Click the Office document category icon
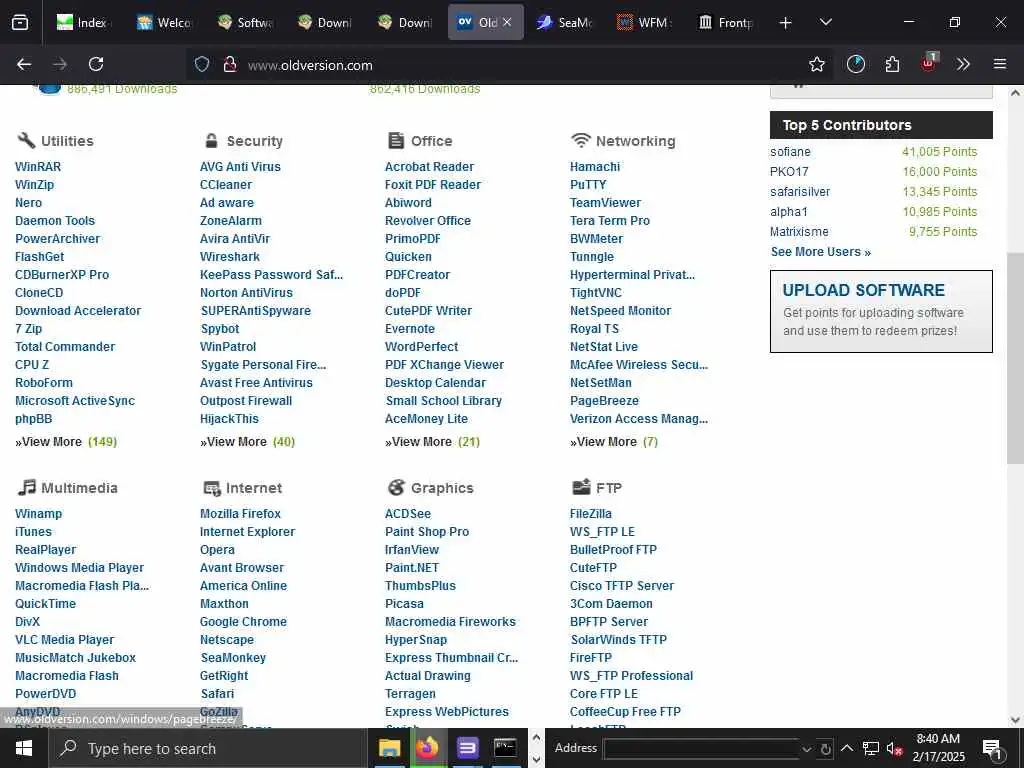The image size is (1024, 768). click(x=396, y=140)
